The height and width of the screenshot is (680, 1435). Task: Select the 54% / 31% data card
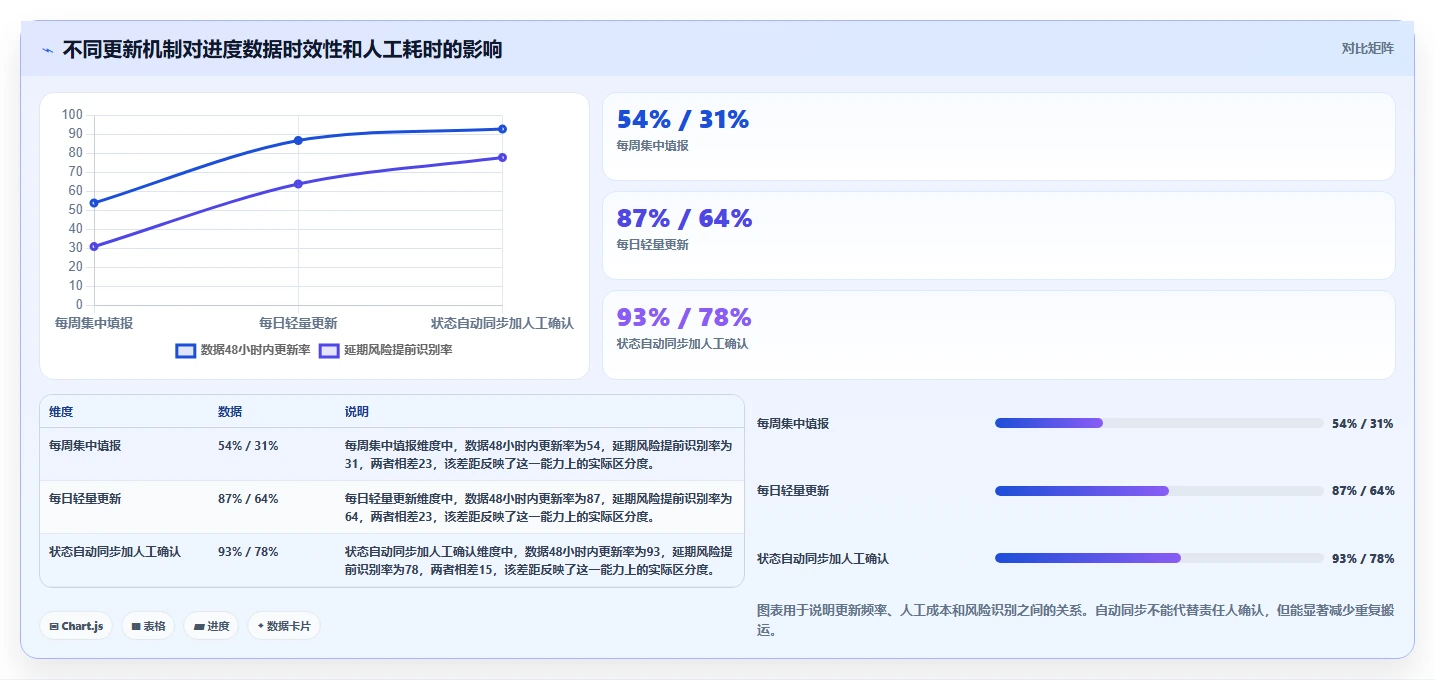[998, 136]
